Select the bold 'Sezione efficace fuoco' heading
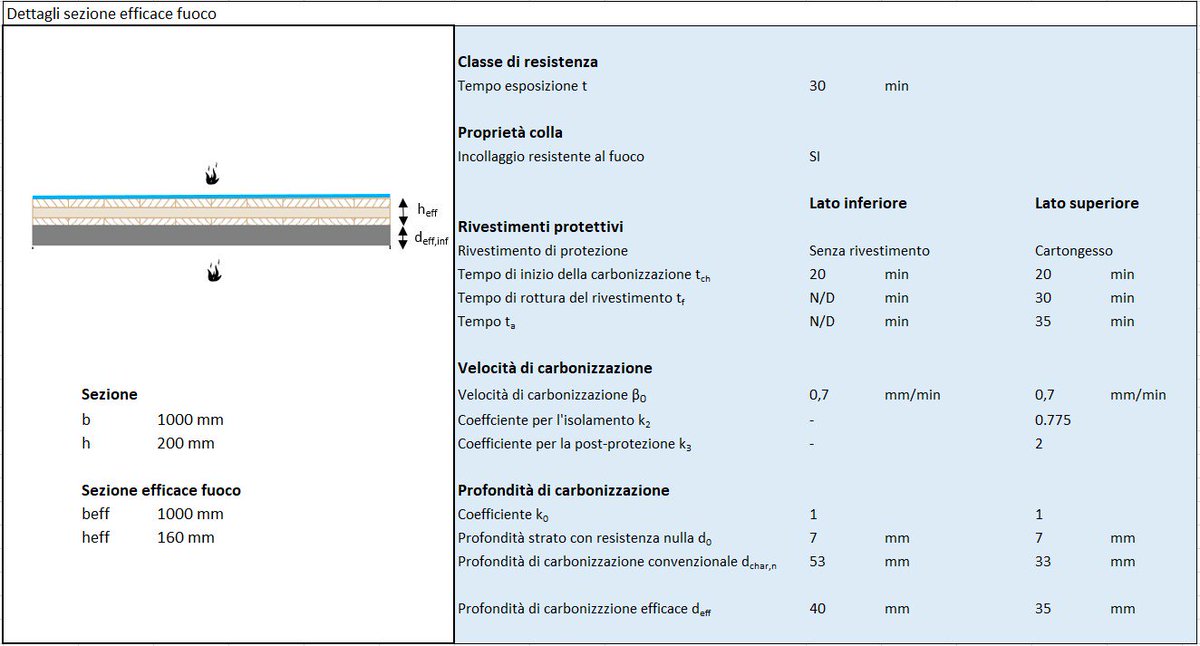 [160, 490]
